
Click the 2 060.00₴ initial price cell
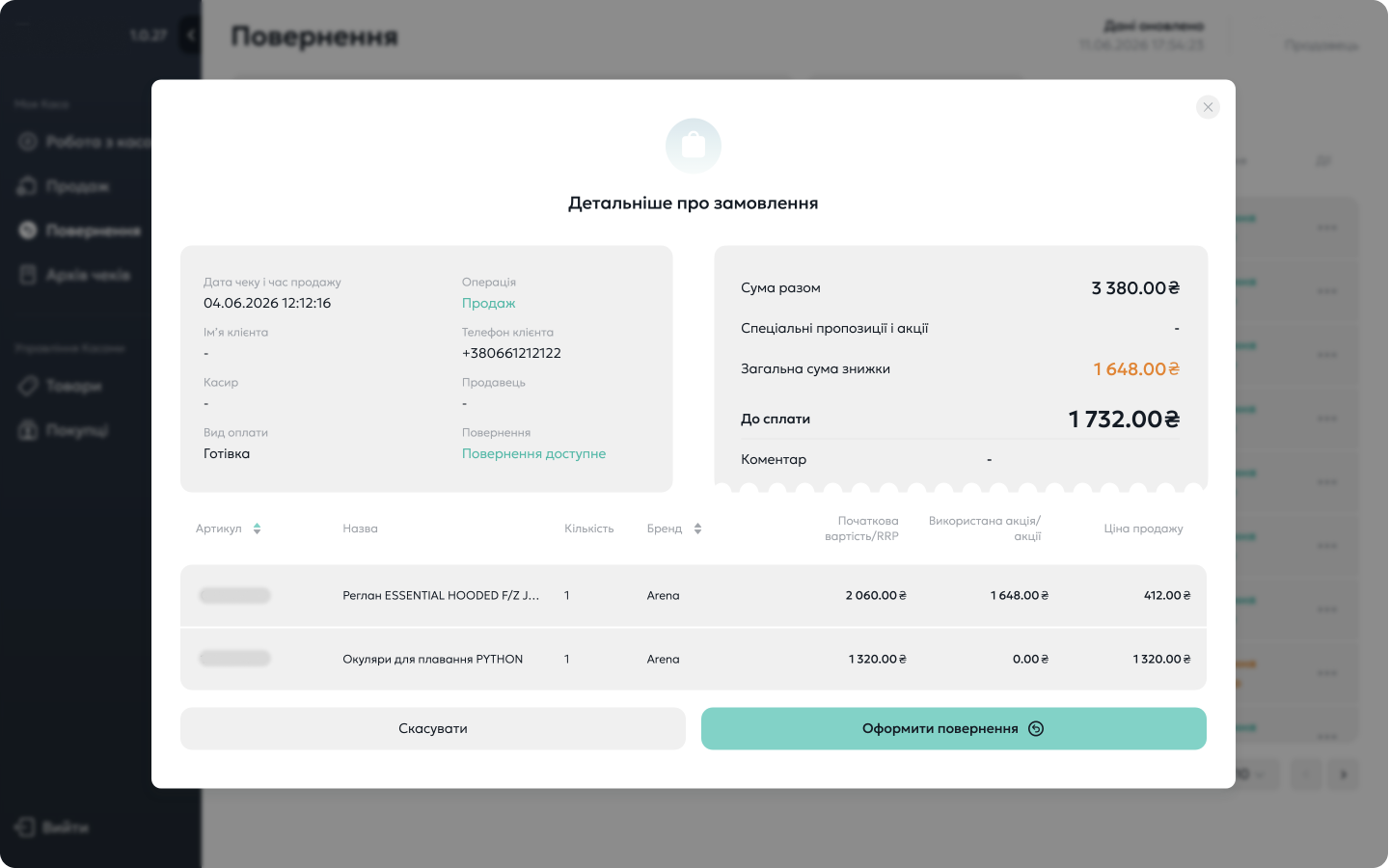point(876,596)
